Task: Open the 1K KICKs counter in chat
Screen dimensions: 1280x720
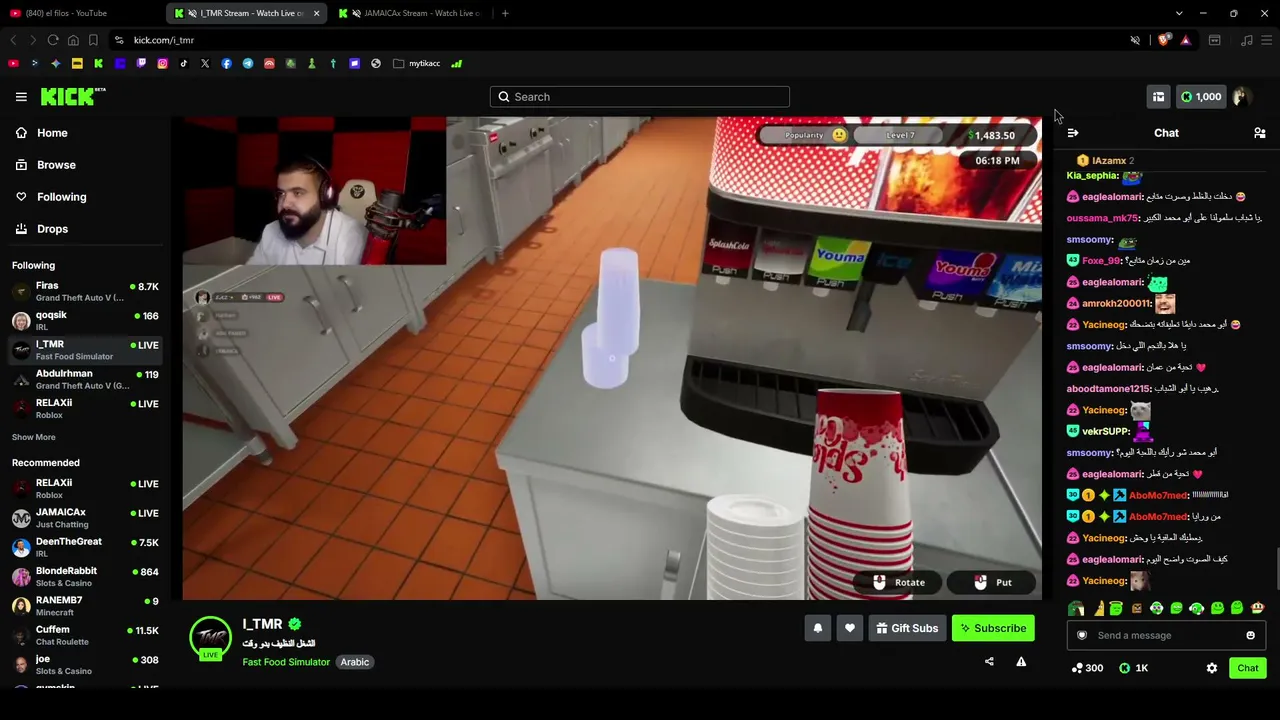Action: (x=1134, y=668)
